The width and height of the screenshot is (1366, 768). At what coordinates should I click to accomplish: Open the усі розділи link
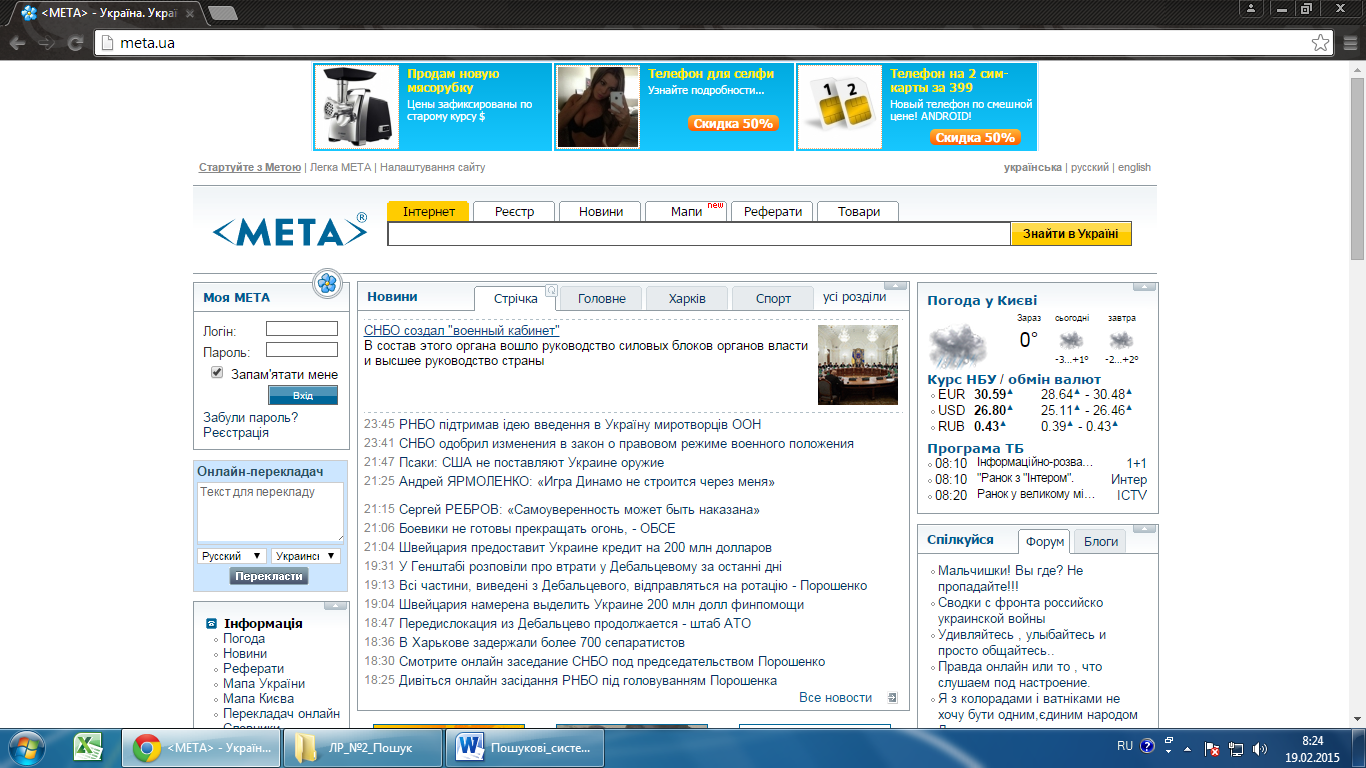pos(855,297)
